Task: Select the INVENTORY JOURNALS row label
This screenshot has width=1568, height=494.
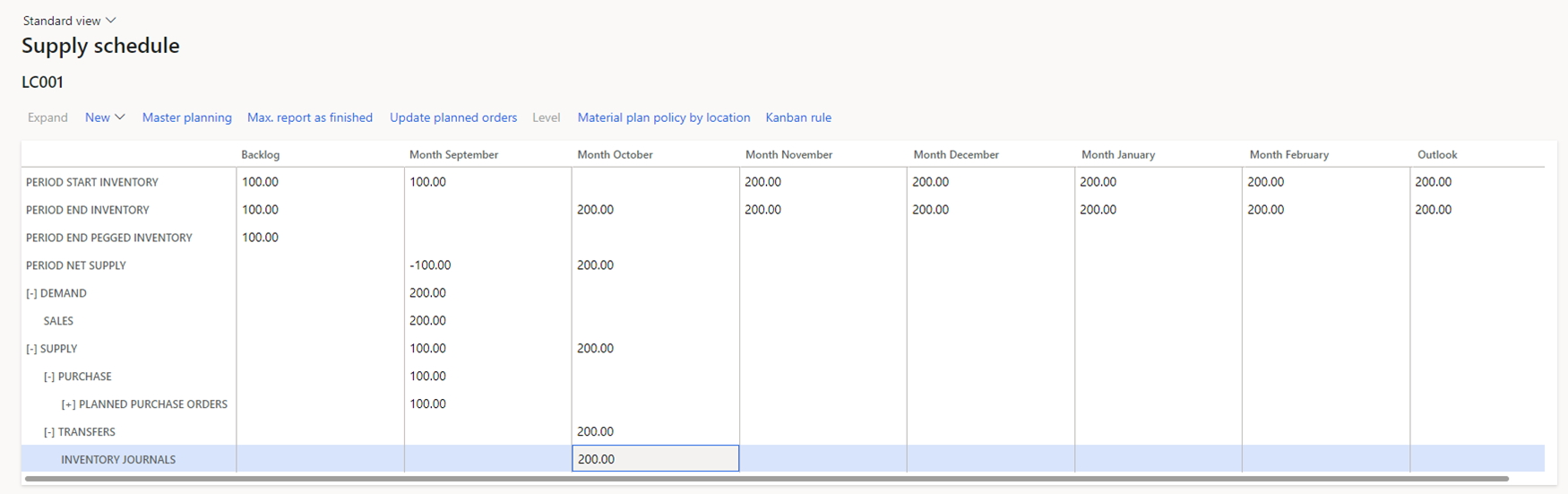Action: (118, 460)
